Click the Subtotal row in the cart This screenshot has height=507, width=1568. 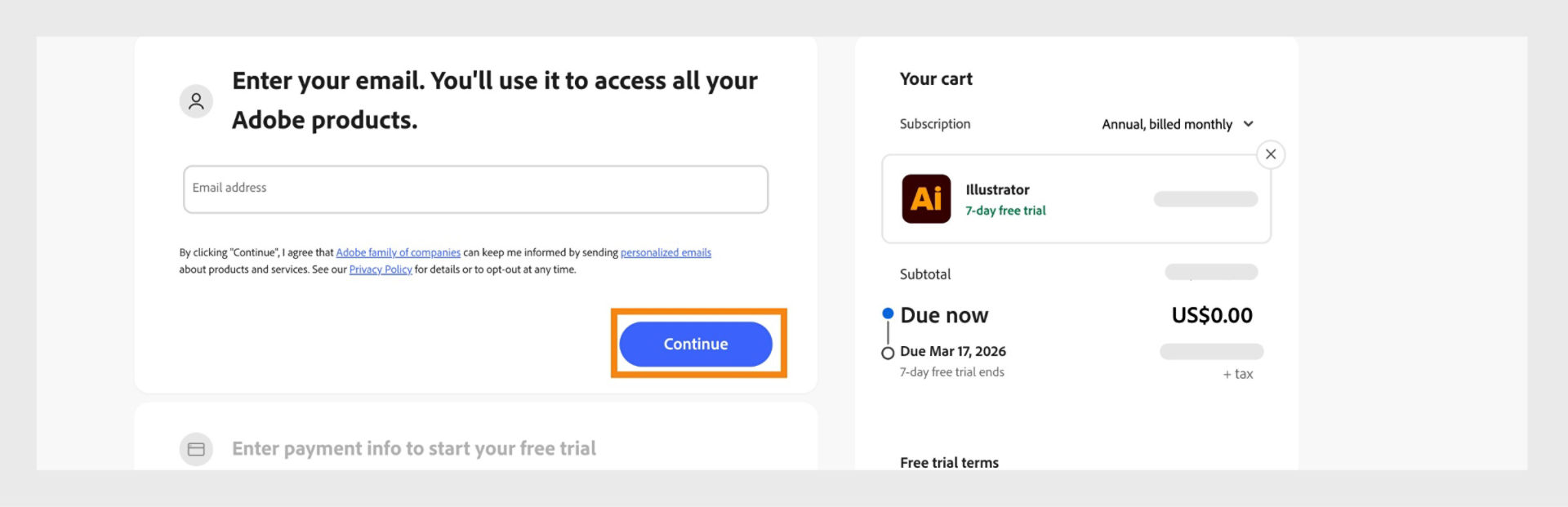pos(924,274)
